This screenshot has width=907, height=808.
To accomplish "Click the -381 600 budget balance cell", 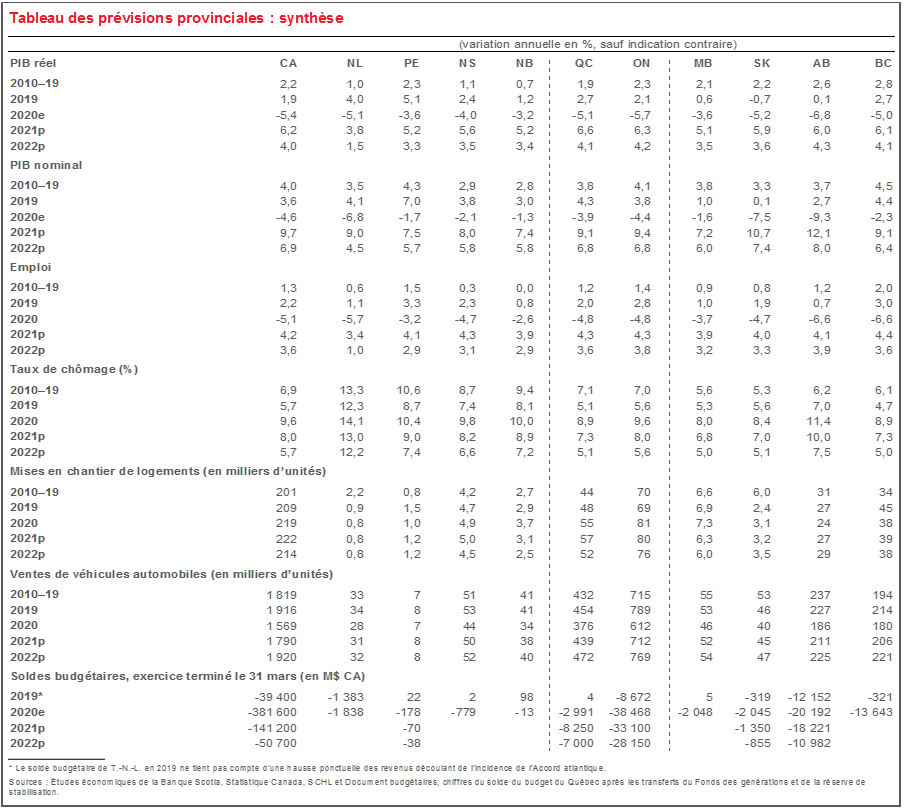I will tap(275, 712).
